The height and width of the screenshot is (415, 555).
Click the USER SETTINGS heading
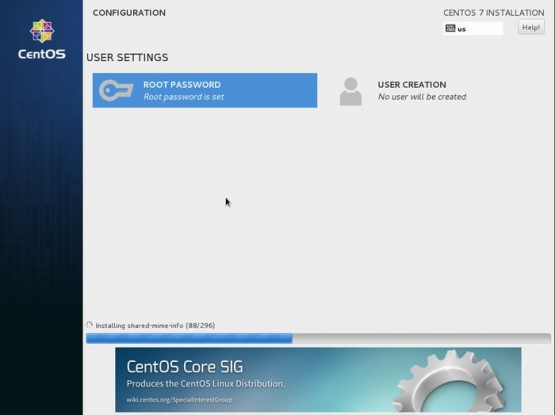[127, 57]
